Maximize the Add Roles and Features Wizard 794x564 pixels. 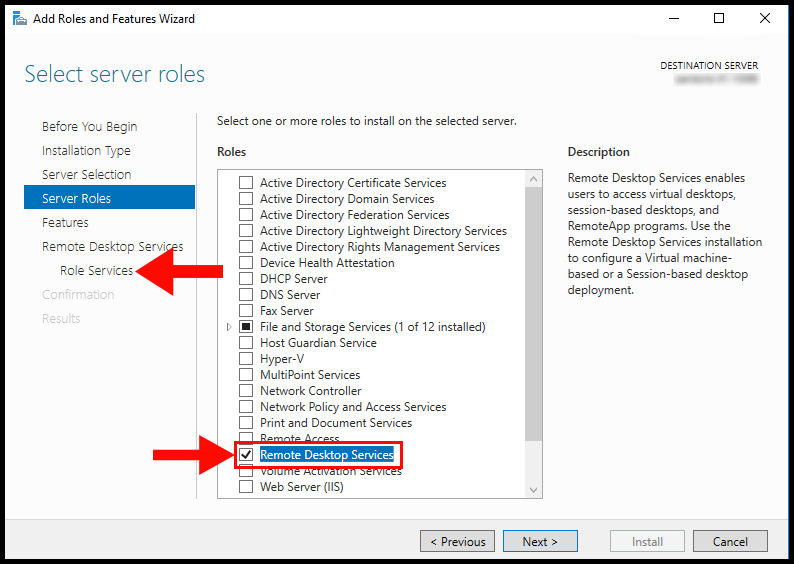(719, 19)
